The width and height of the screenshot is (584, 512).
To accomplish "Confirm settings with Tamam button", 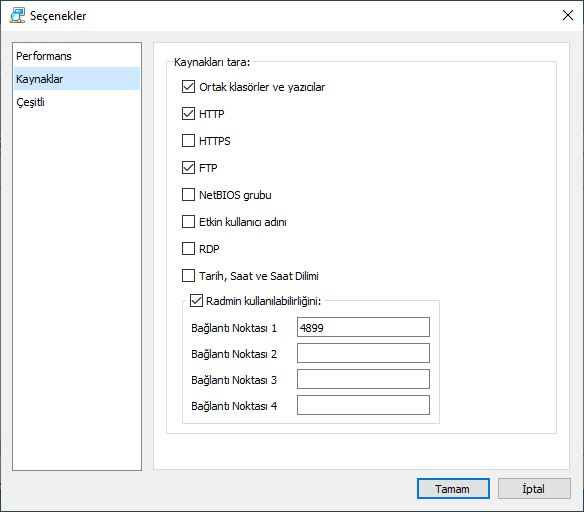I will tap(453, 489).
